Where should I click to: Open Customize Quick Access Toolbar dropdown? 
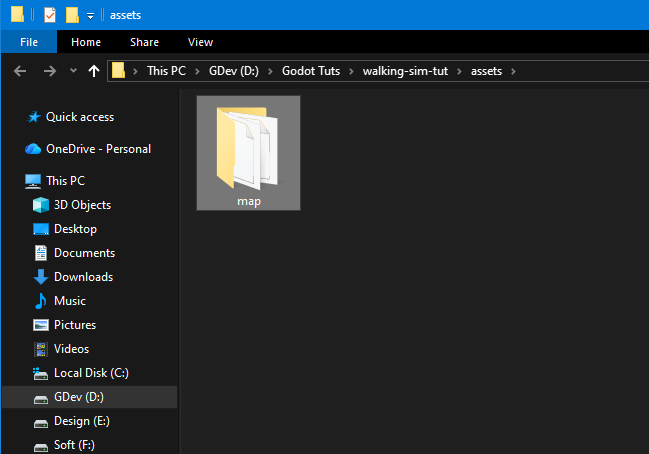pyautogui.click(x=90, y=16)
